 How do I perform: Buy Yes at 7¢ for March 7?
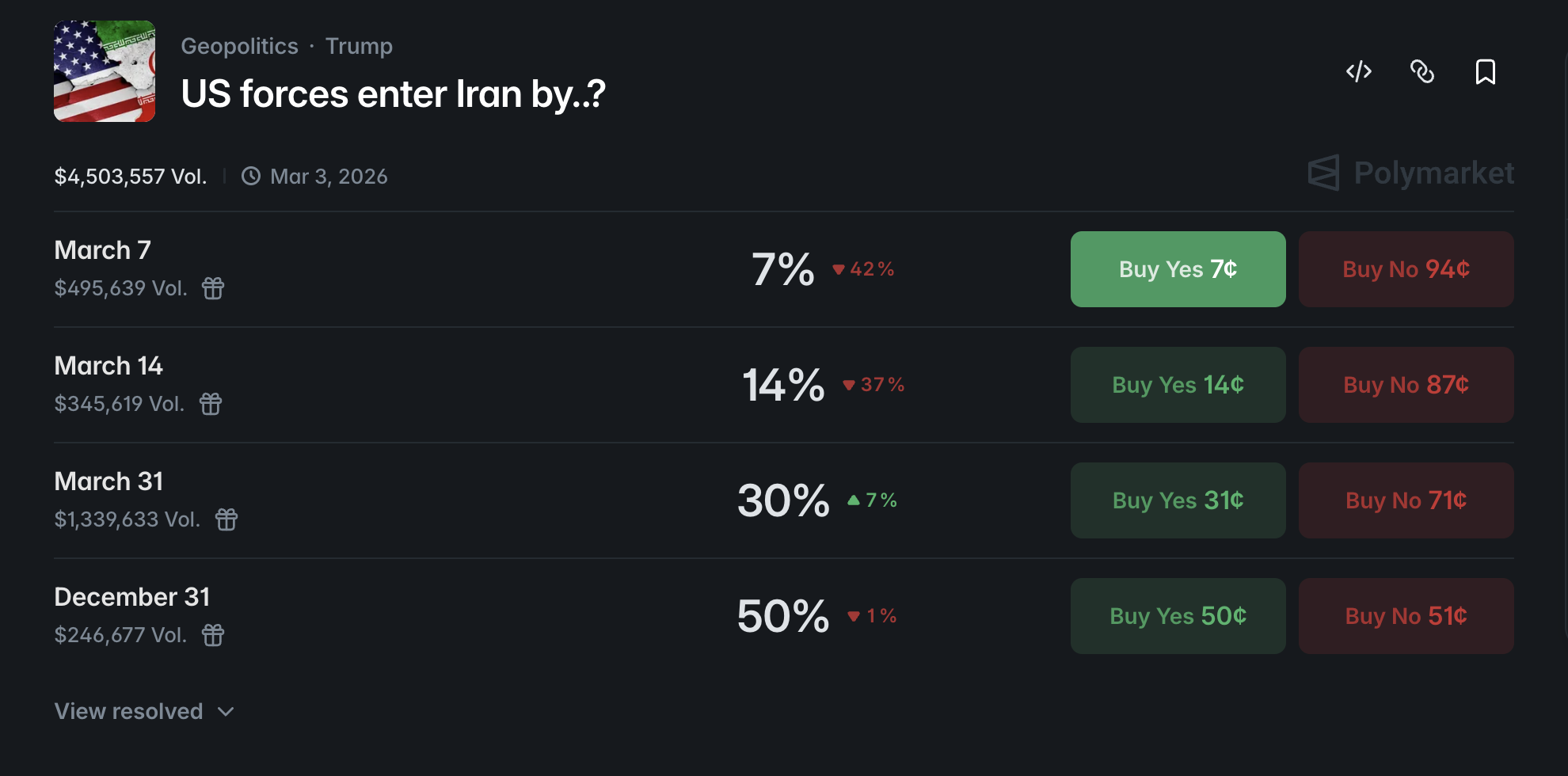pos(1178,269)
